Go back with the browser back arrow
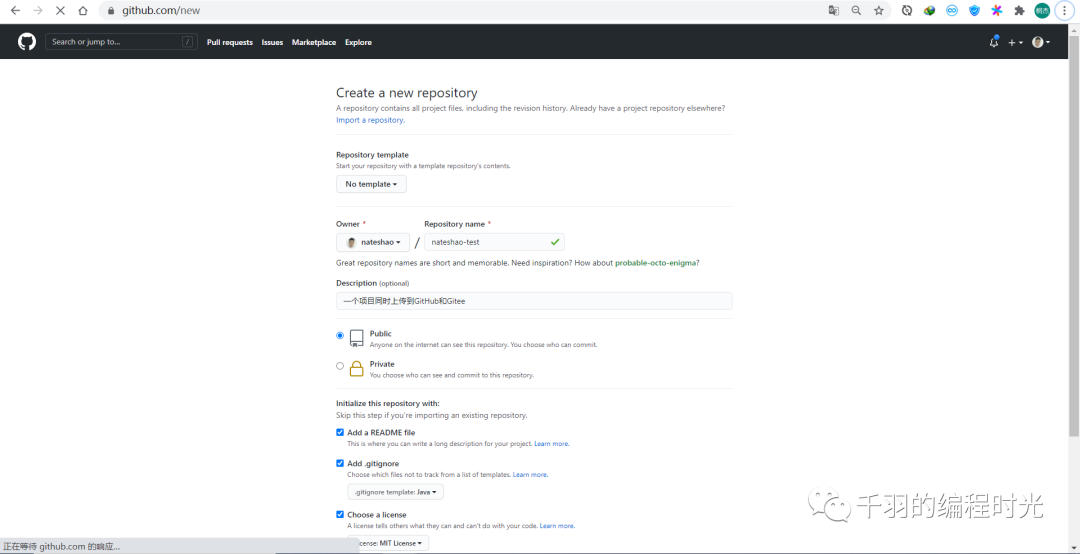 pyautogui.click(x=15, y=11)
